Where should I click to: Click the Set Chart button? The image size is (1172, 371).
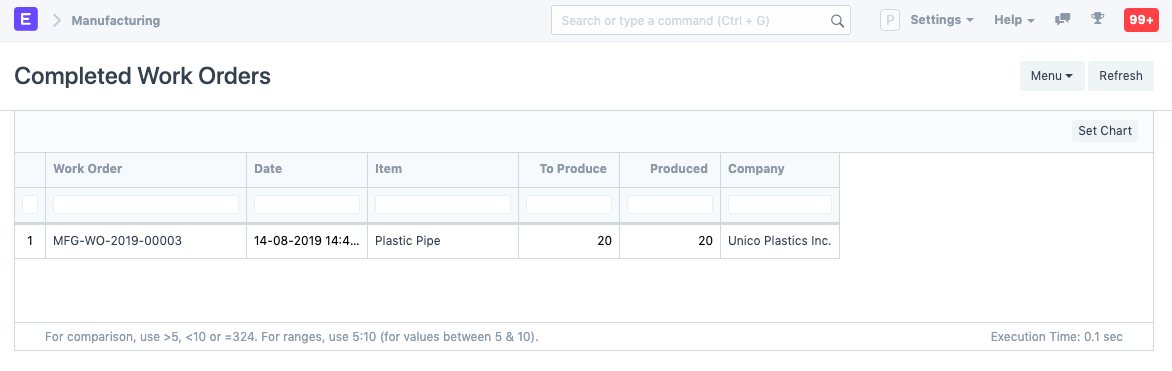1105,131
